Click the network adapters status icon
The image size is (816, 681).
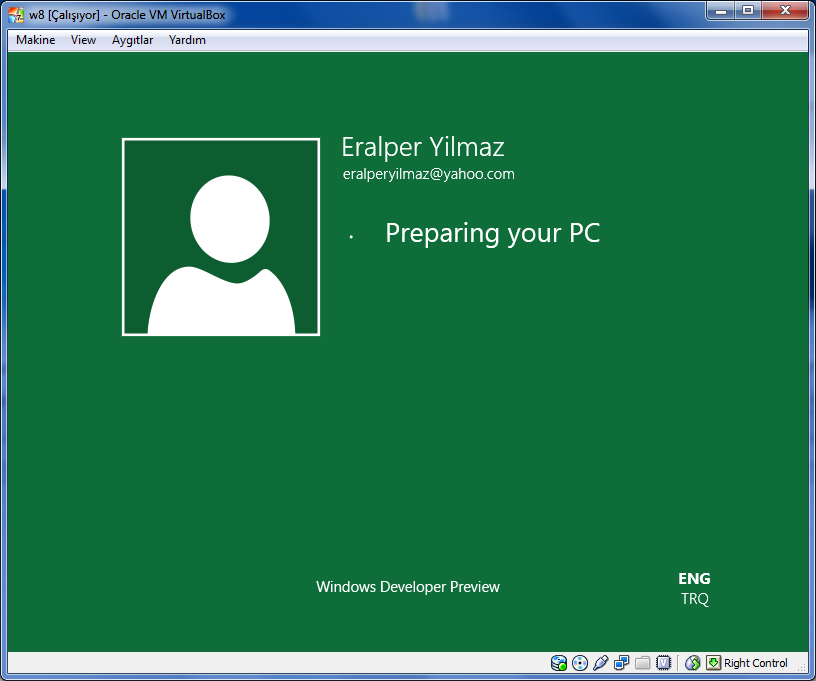tap(621, 663)
